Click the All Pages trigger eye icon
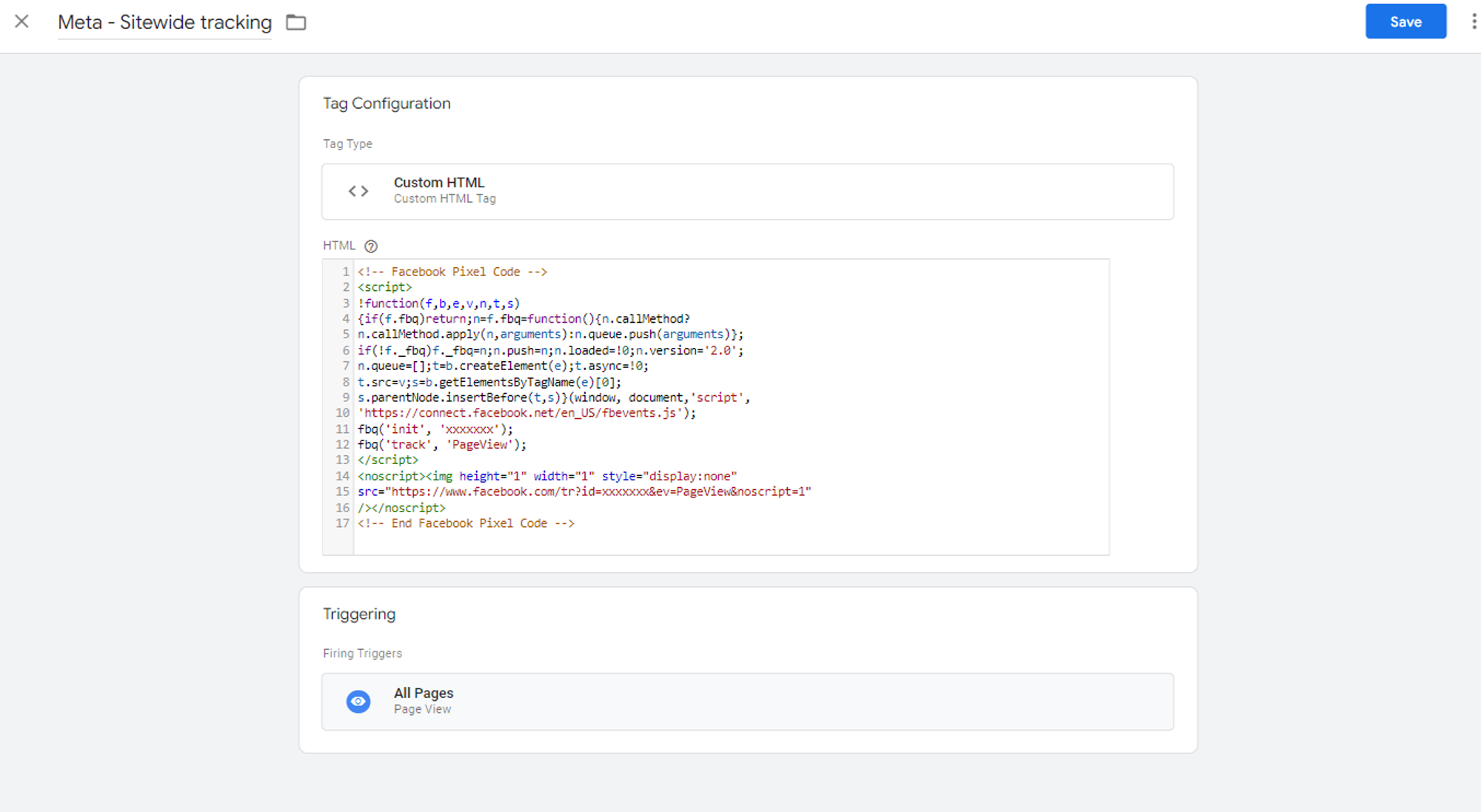The height and width of the screenshot is (812, 1481). 358,701
